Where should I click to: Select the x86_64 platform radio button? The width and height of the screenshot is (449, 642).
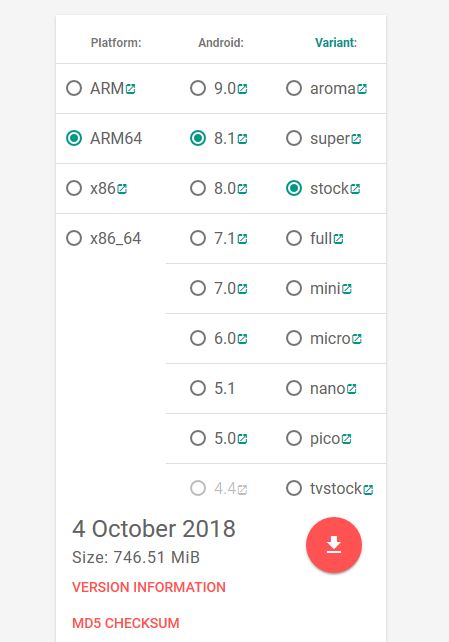click(x=74, y=238)
